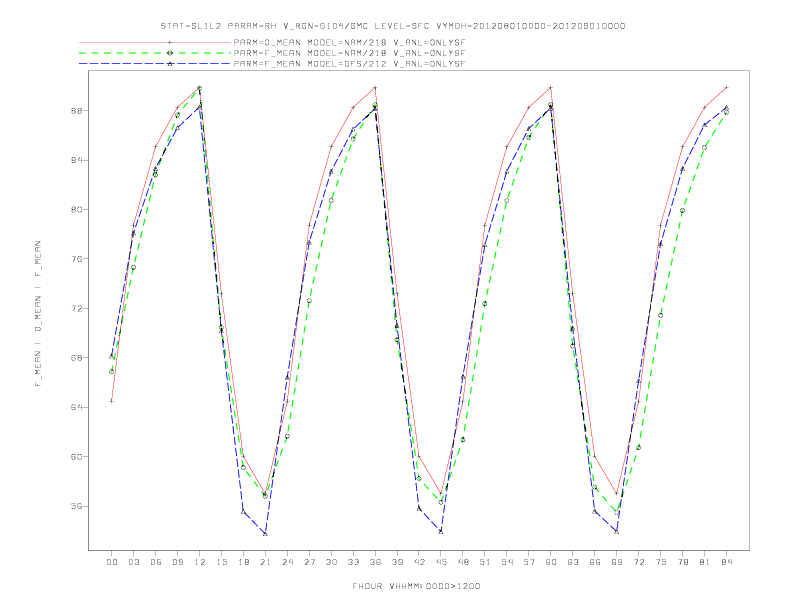
Task: Click x-axis tick label 24
Action: pyautogui.click(x=287, y=562)
